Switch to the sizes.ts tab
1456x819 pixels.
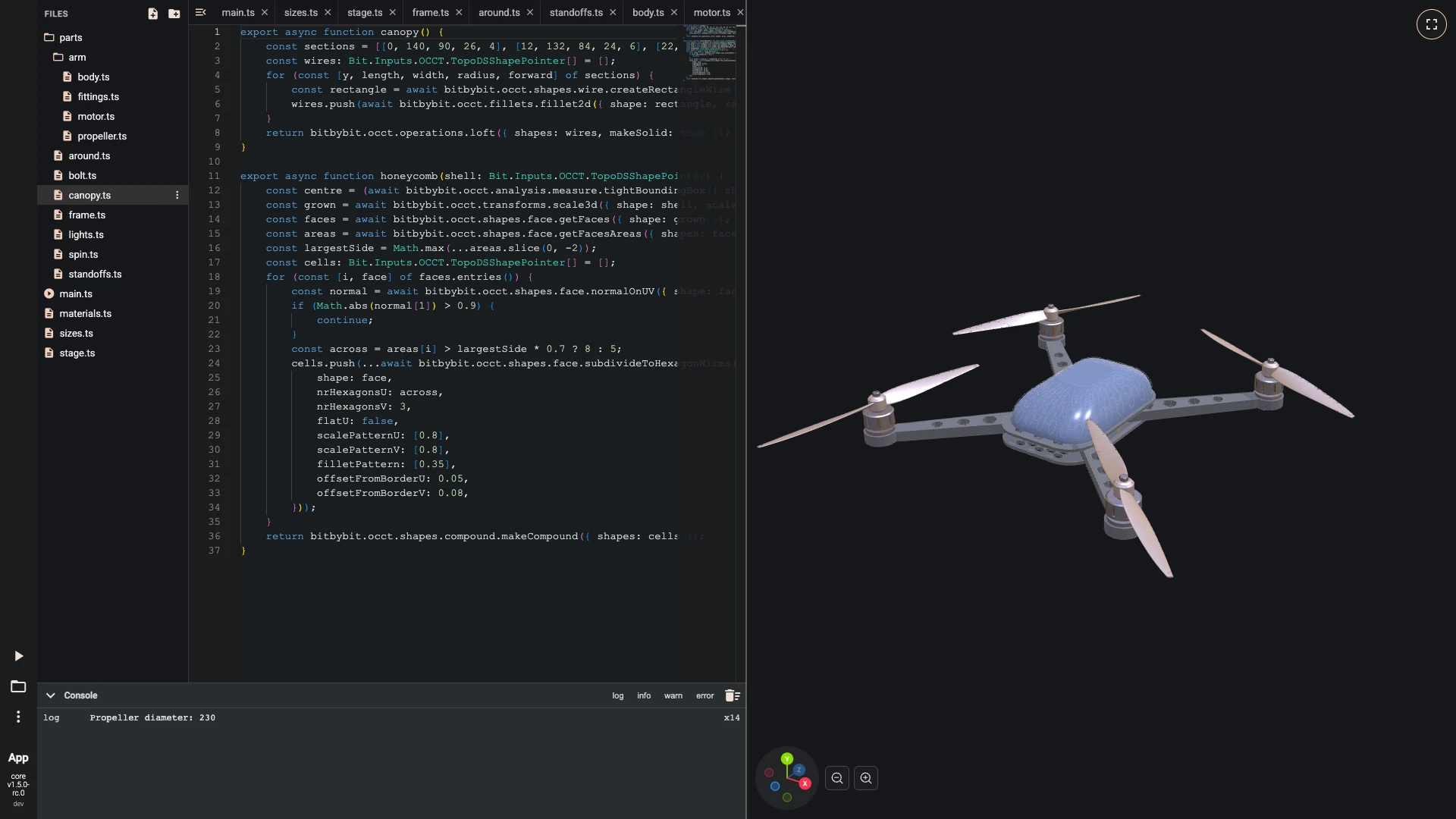tap(301, 12)
